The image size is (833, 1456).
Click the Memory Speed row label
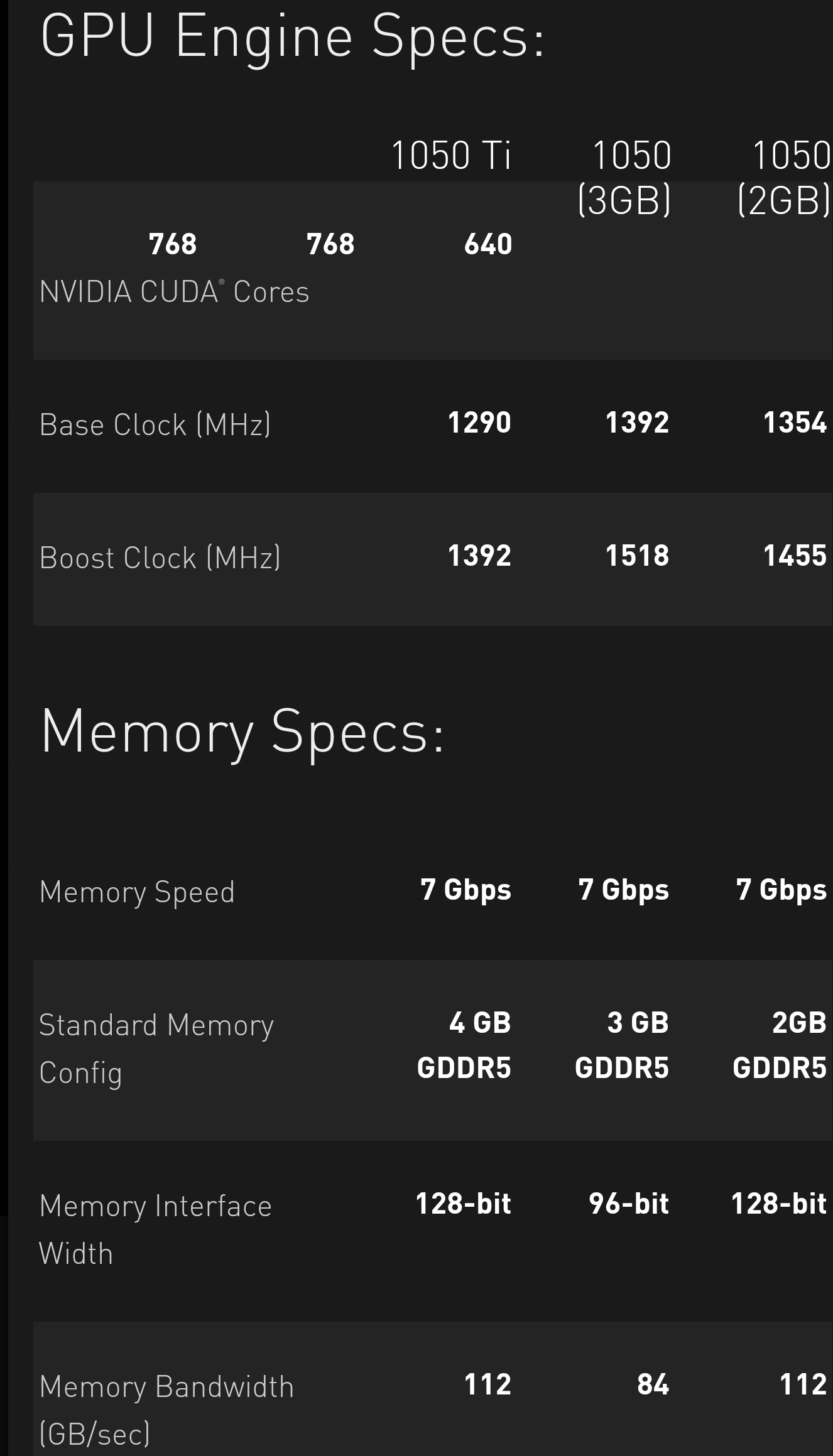[137, 892]
